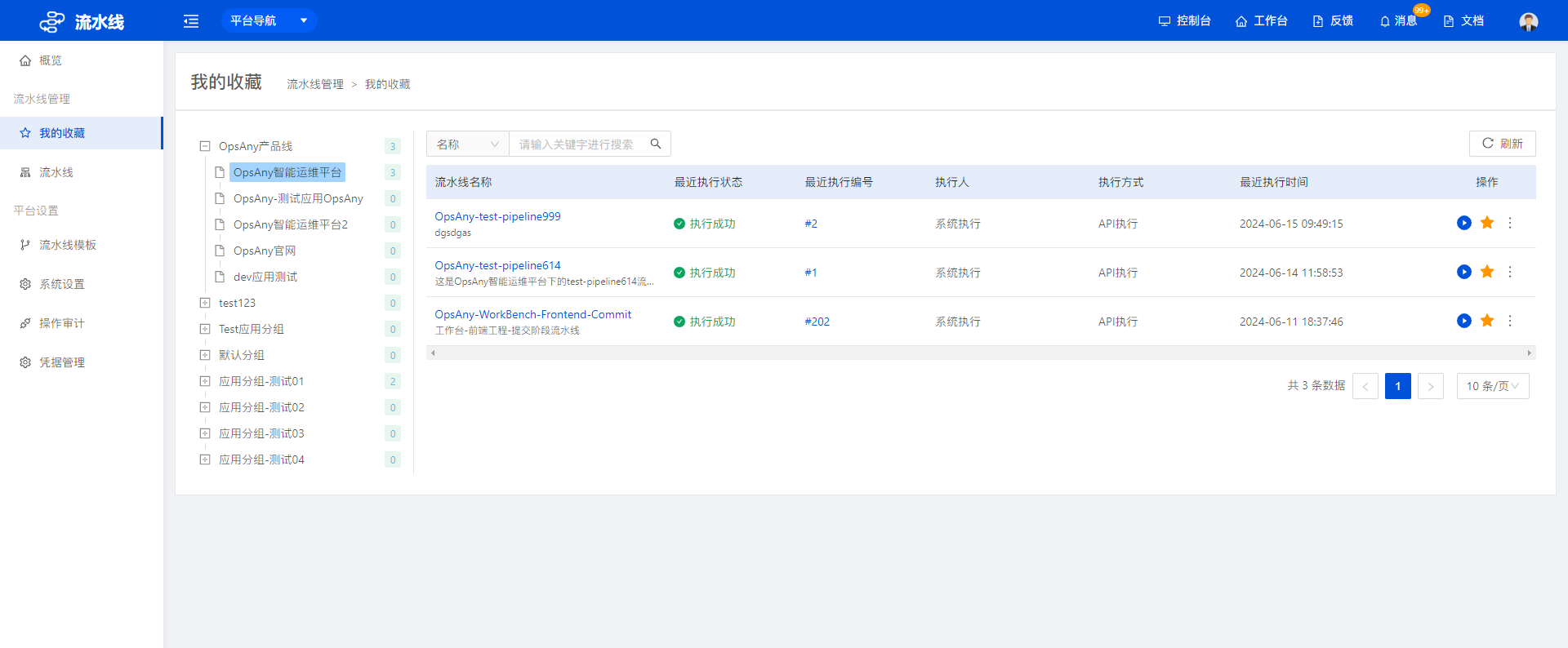
Task: Open execution #202 link
Action: (x=817, y=322)
